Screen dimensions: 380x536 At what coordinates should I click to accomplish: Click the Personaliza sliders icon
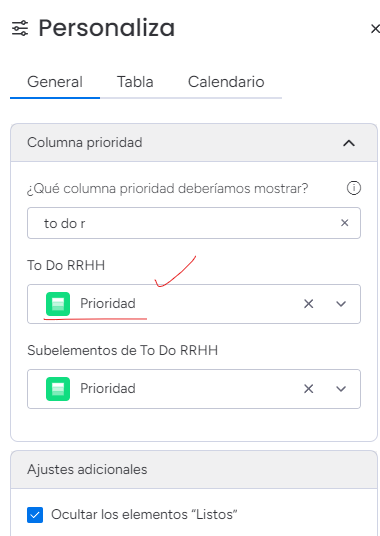click(20, 28)
